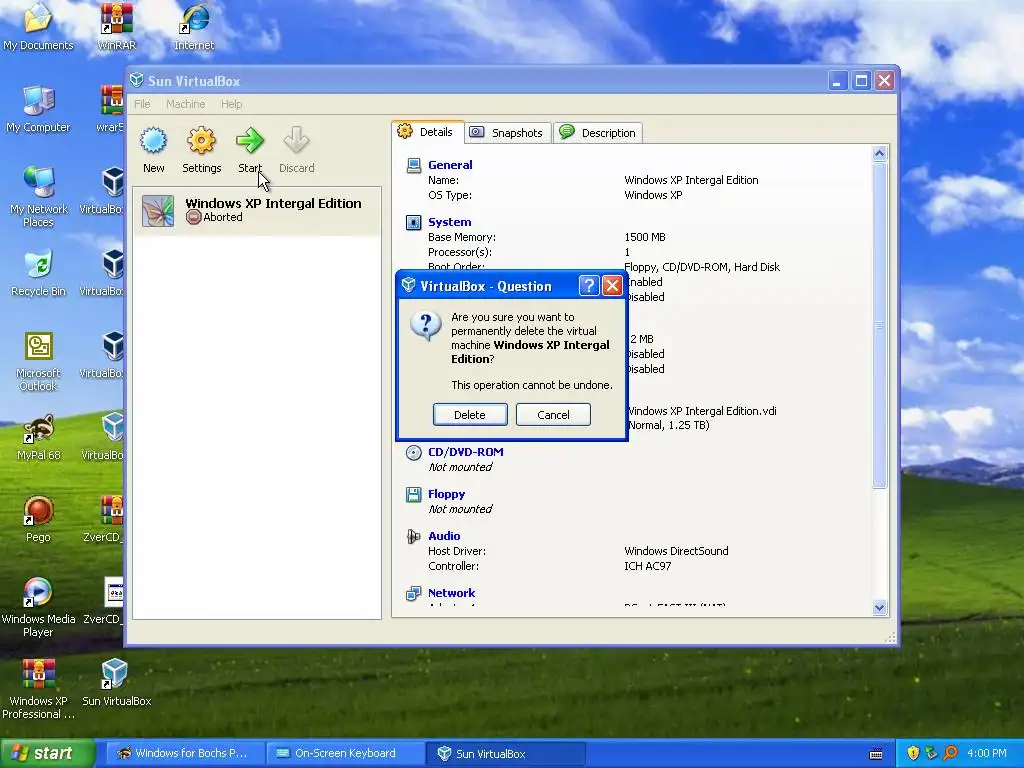Viewport: 1024px width, 768px height.
Task: Open Pego desktop shortcut
Action: click(38, 519)
